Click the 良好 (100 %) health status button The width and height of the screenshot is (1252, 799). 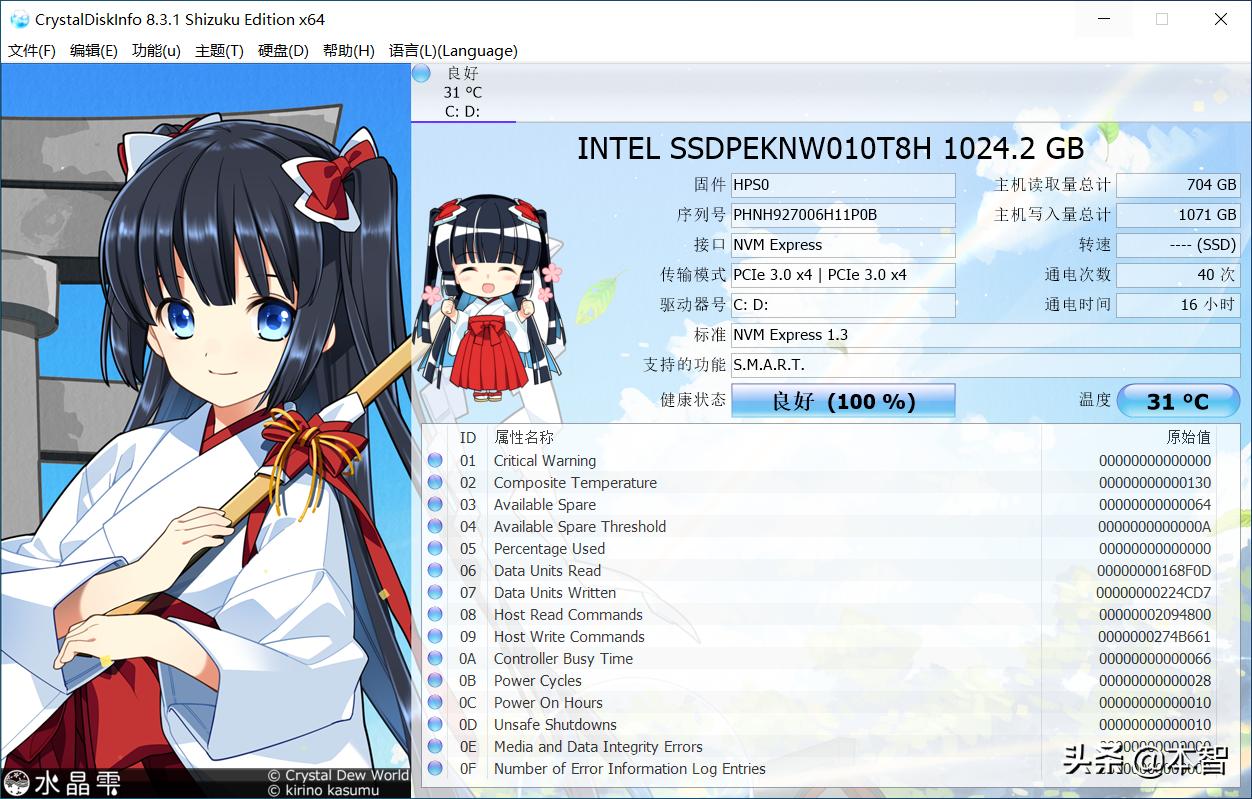tap(843, 401)
